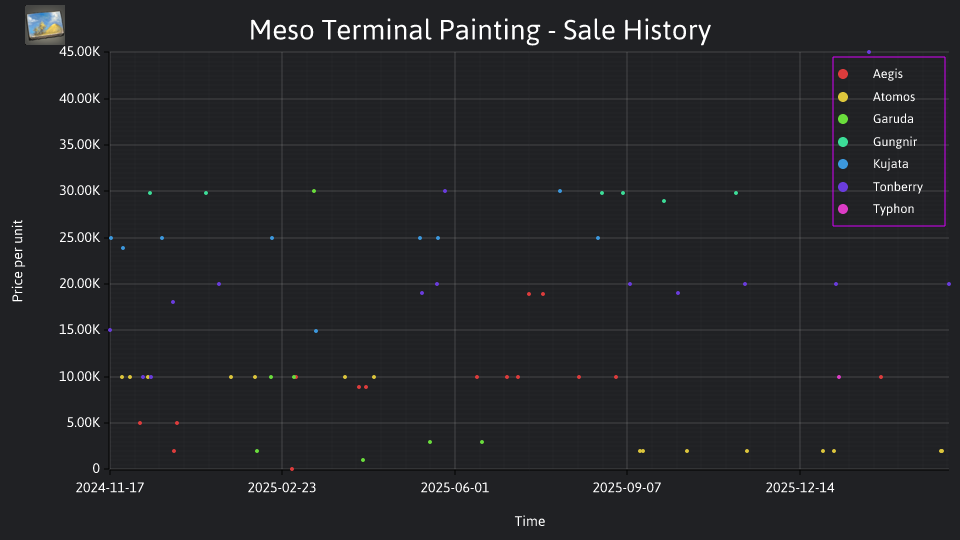Select the pink Typhon point at 10.00K
This screenshot has width=960, height=540.
coord(839,377)
